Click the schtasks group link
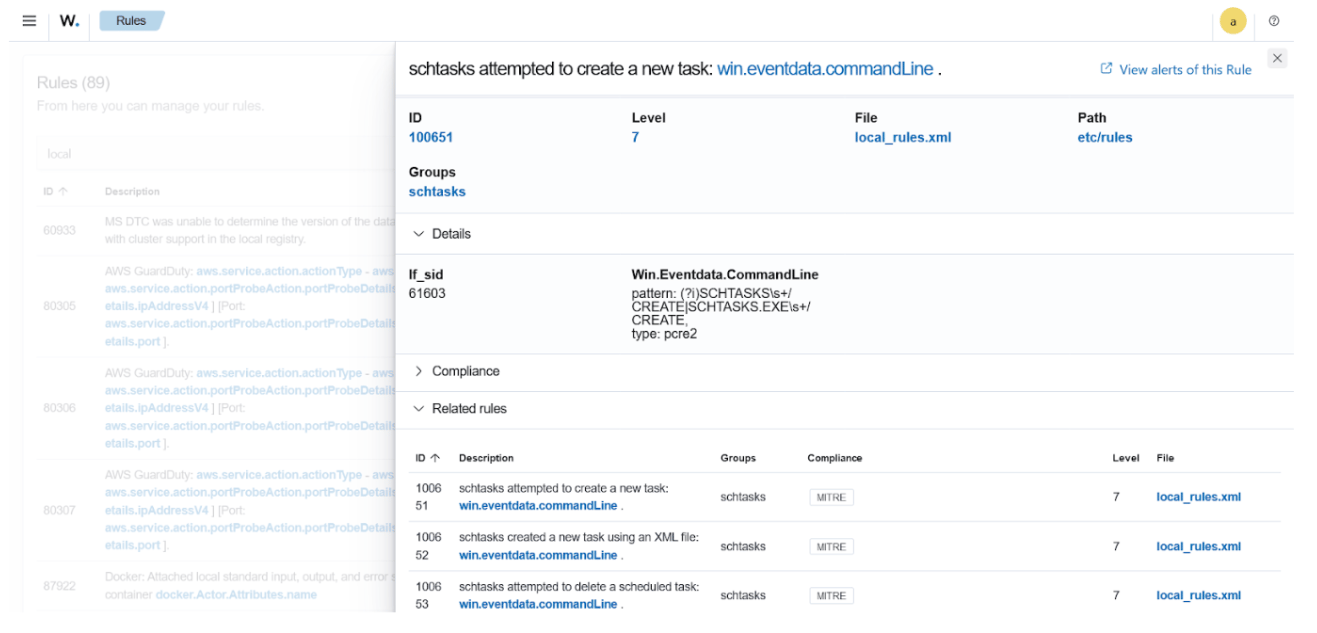The height and width of the screenshot is (633, 1317). pos(437,192)
